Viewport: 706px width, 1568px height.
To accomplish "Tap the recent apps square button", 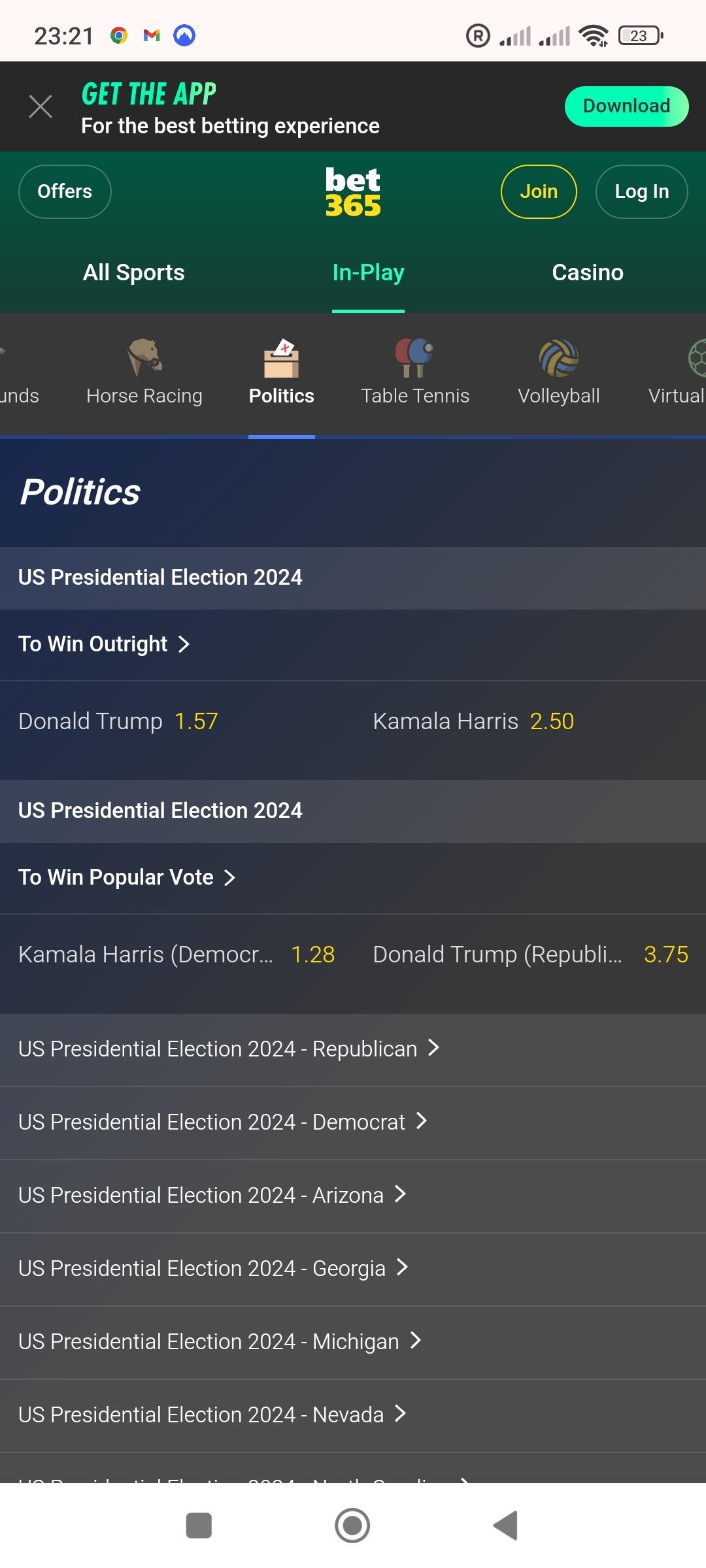I will point(199,1526).
